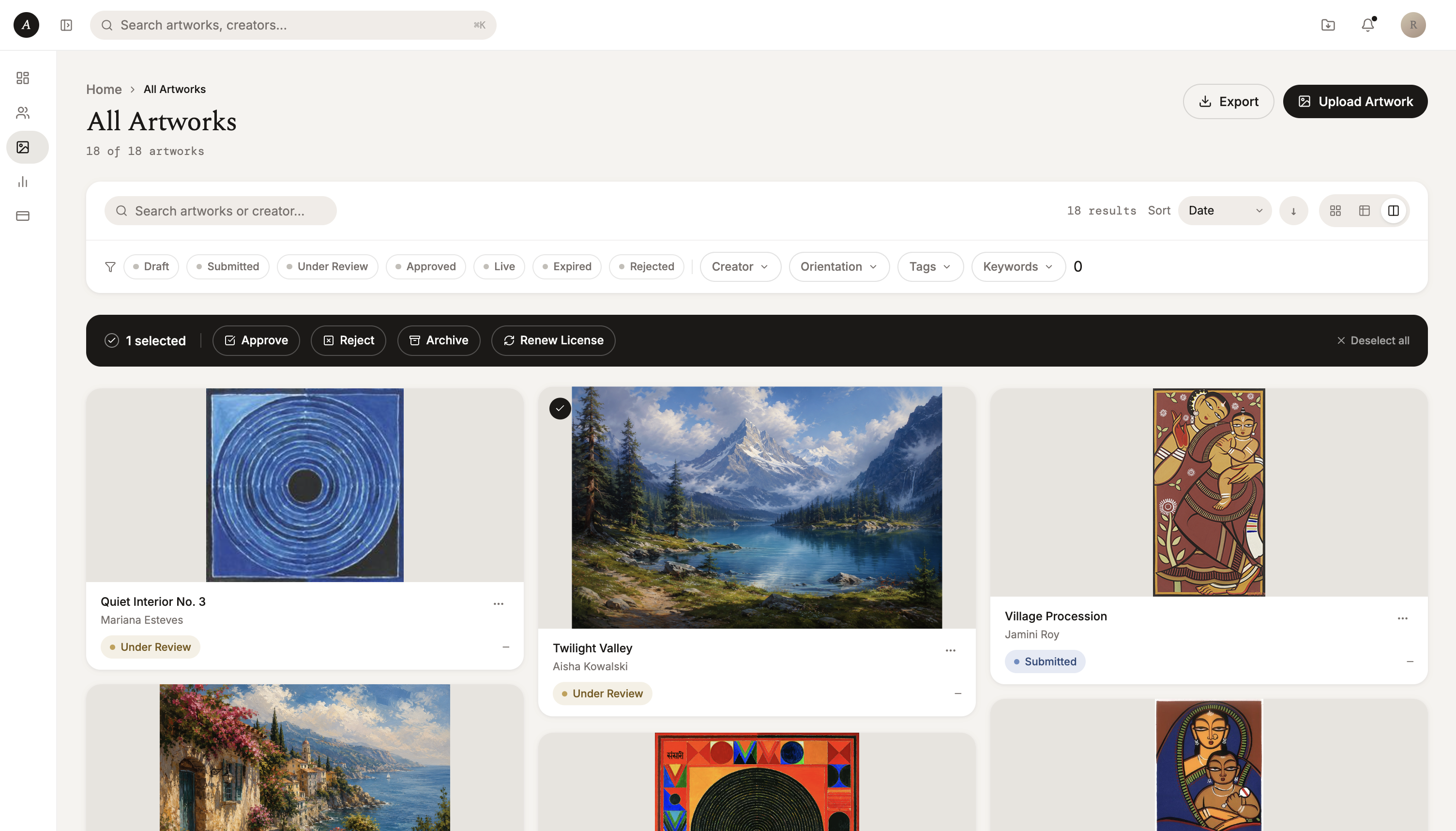Click the Submitted badge on Village Procession
Viewport: 1456px width, 831px height.
[x=1045, y=662]
